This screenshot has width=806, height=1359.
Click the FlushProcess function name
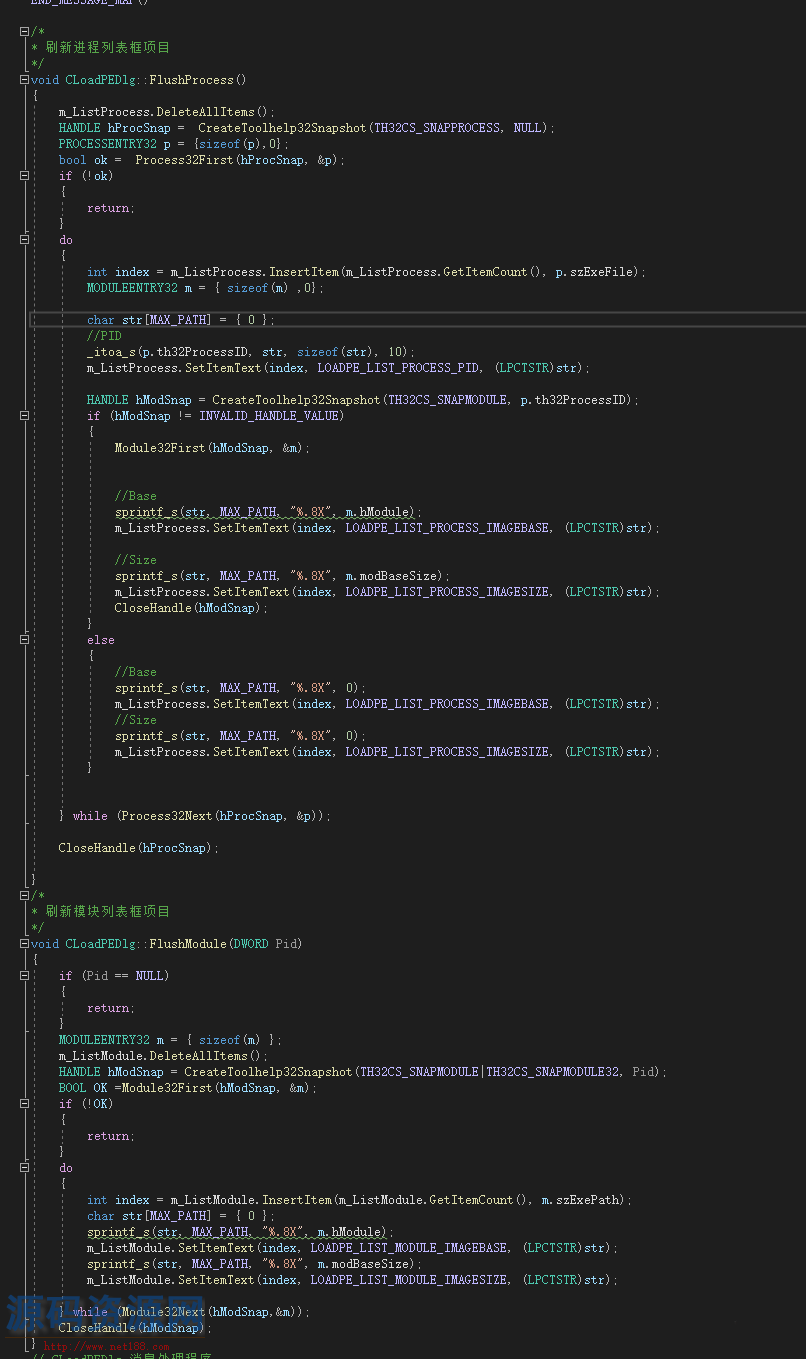point(191,80)
